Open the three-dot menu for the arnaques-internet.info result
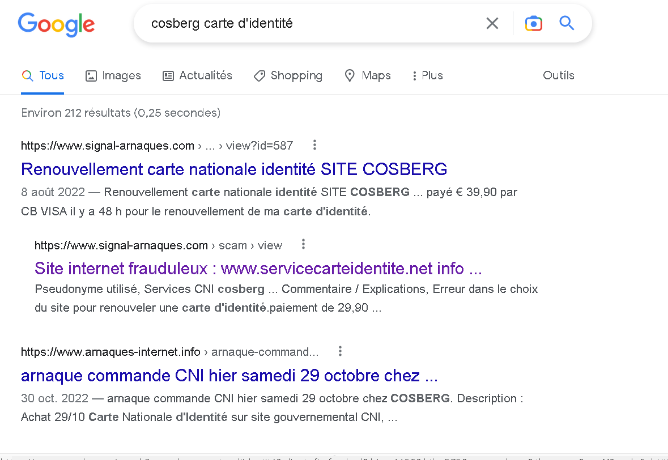 pos(340,351)
